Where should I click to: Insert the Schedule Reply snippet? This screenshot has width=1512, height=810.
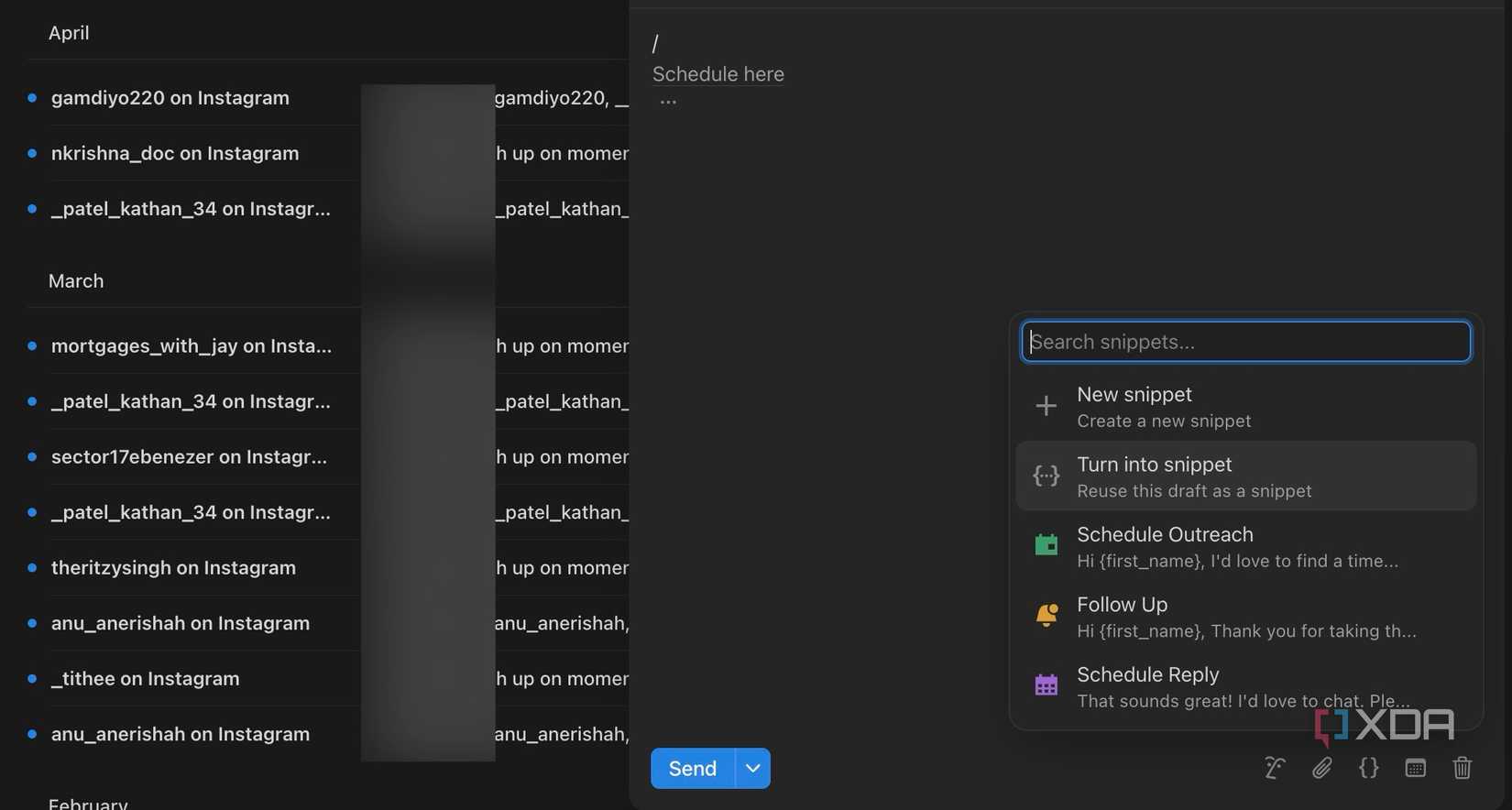[x=1246, y=686]
